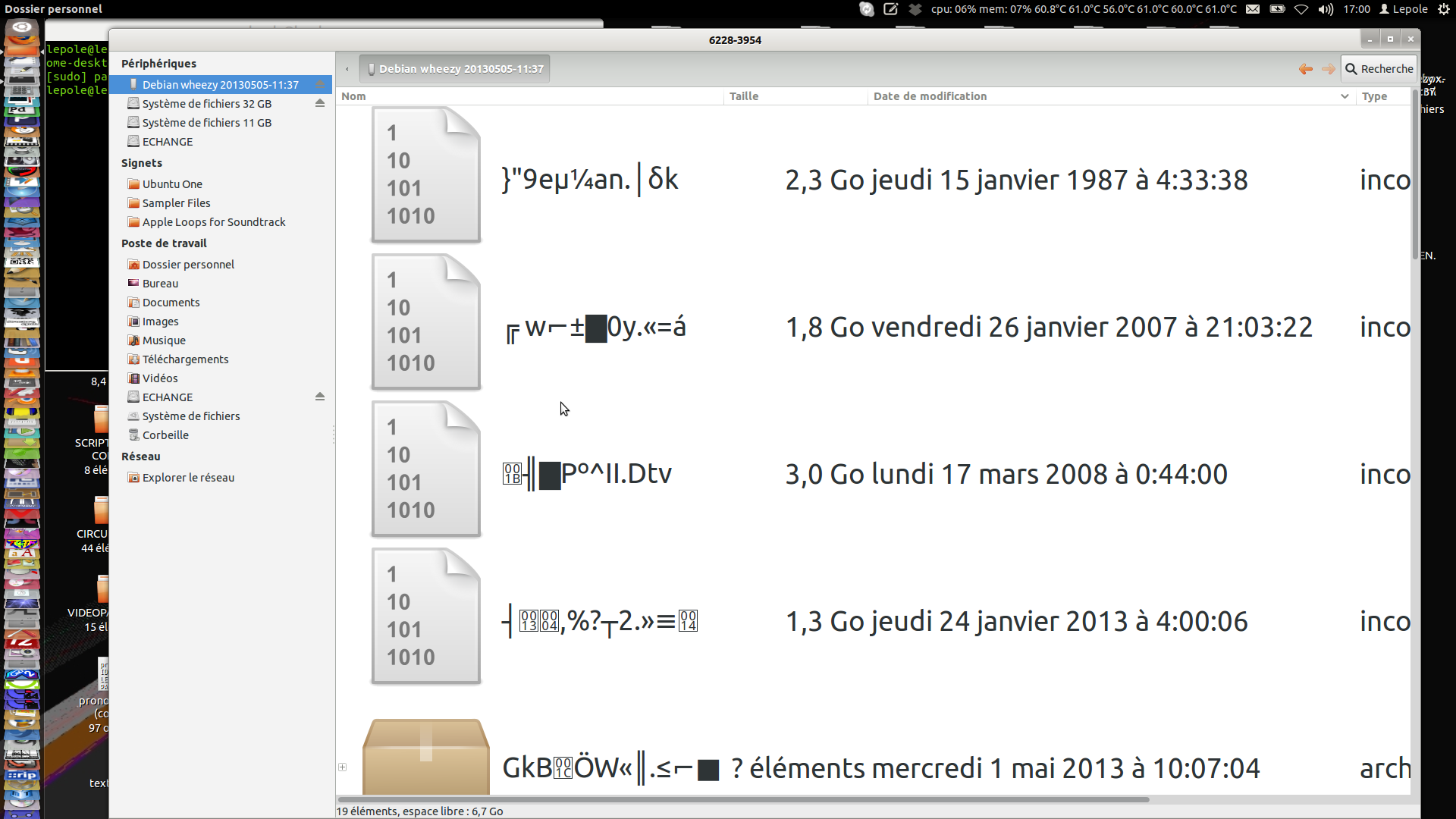This screenshot has width=1456, height=819.
Task: Sort files by the Taille column
Action: (744, 96)
